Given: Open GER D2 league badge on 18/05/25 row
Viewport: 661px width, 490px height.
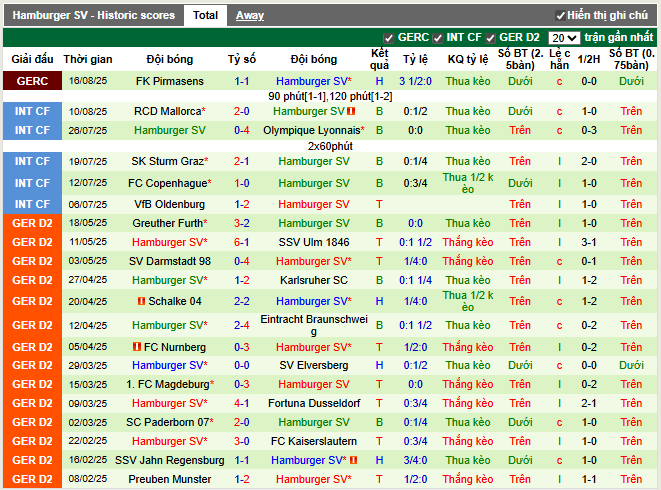Looking at the screenshot, I should pyautogui.click(x=32, y=223).
